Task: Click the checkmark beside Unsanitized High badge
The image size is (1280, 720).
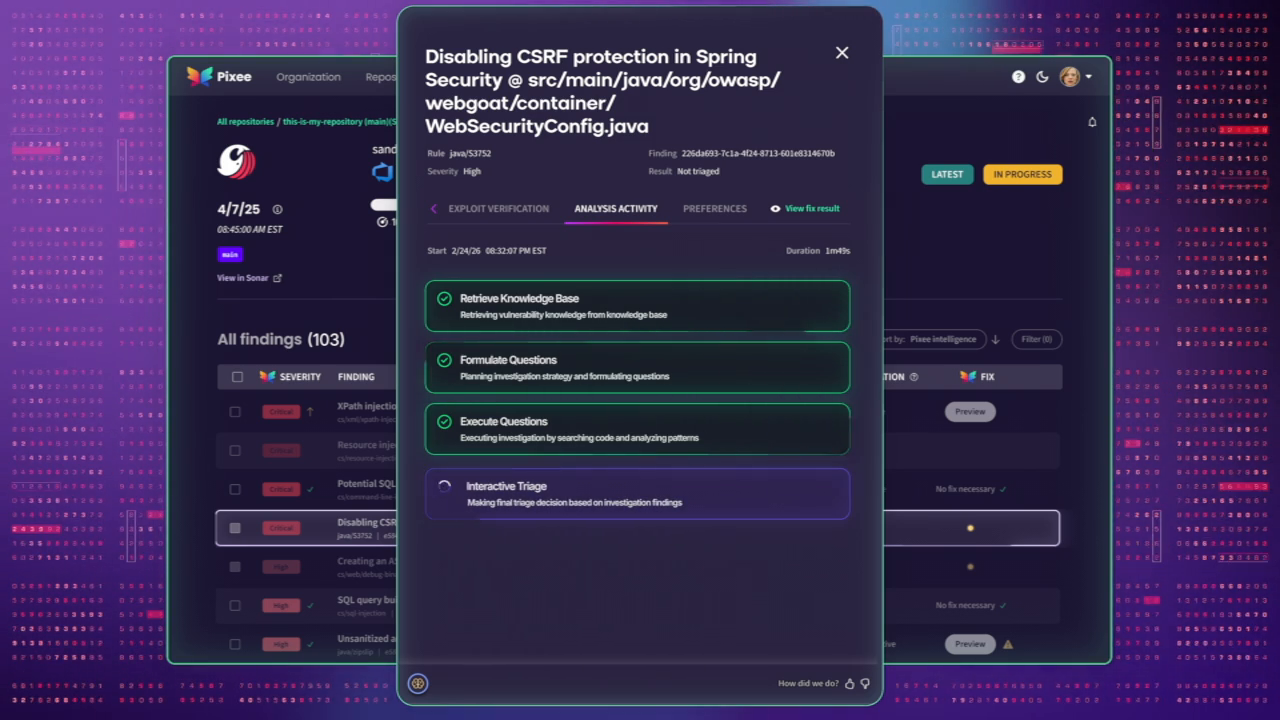Action: pyautogui.click(x=311, y=645)
